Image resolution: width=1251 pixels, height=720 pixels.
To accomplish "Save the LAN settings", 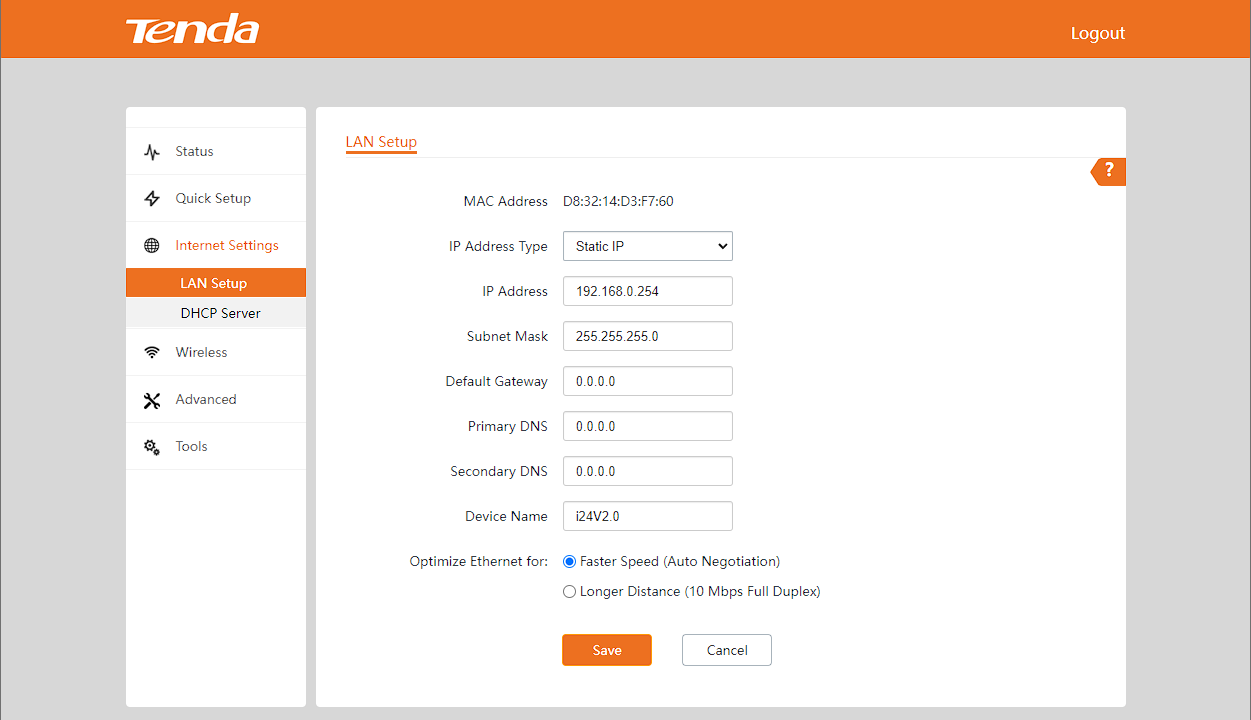I will 607,650.
